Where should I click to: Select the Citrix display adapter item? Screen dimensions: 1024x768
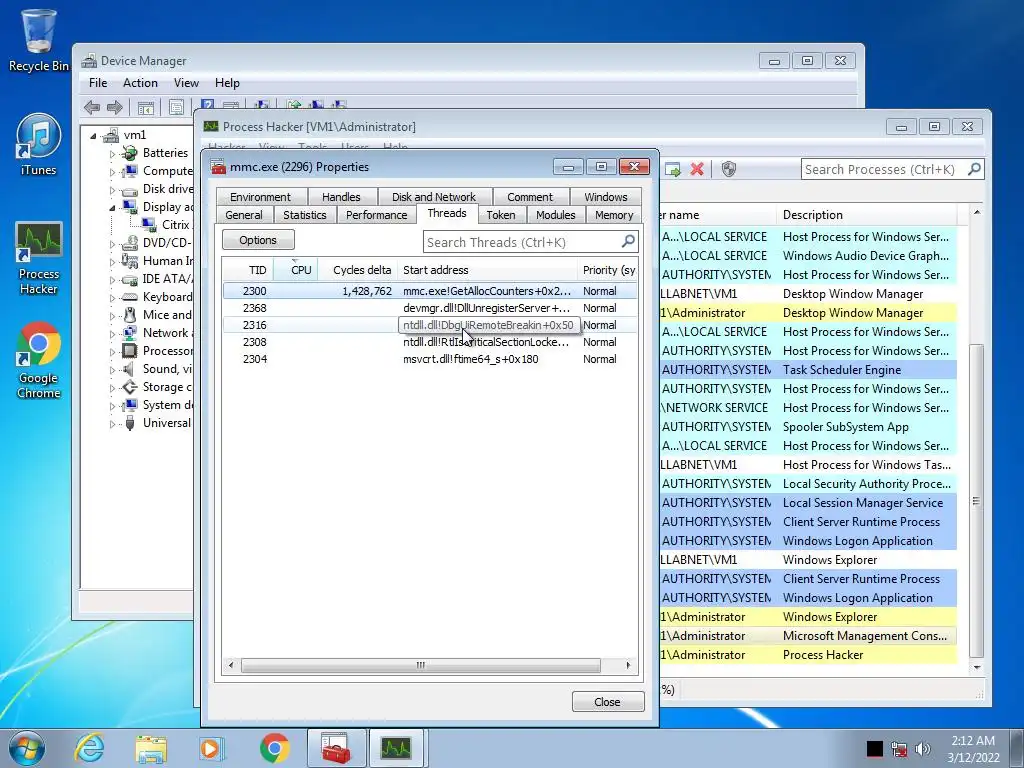click(x=167, y=225)
